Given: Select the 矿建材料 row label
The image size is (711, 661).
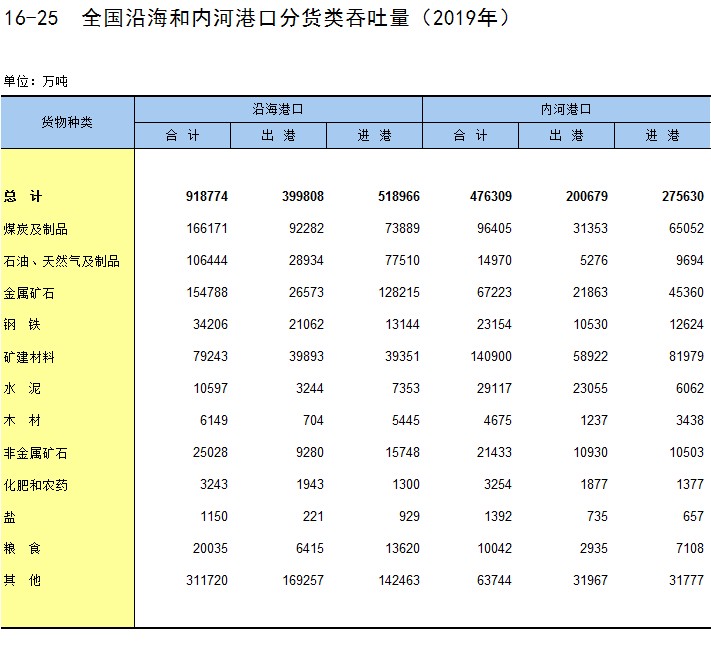Looking at the screenshot, I should pyautogui.click(x=29, y=357).
